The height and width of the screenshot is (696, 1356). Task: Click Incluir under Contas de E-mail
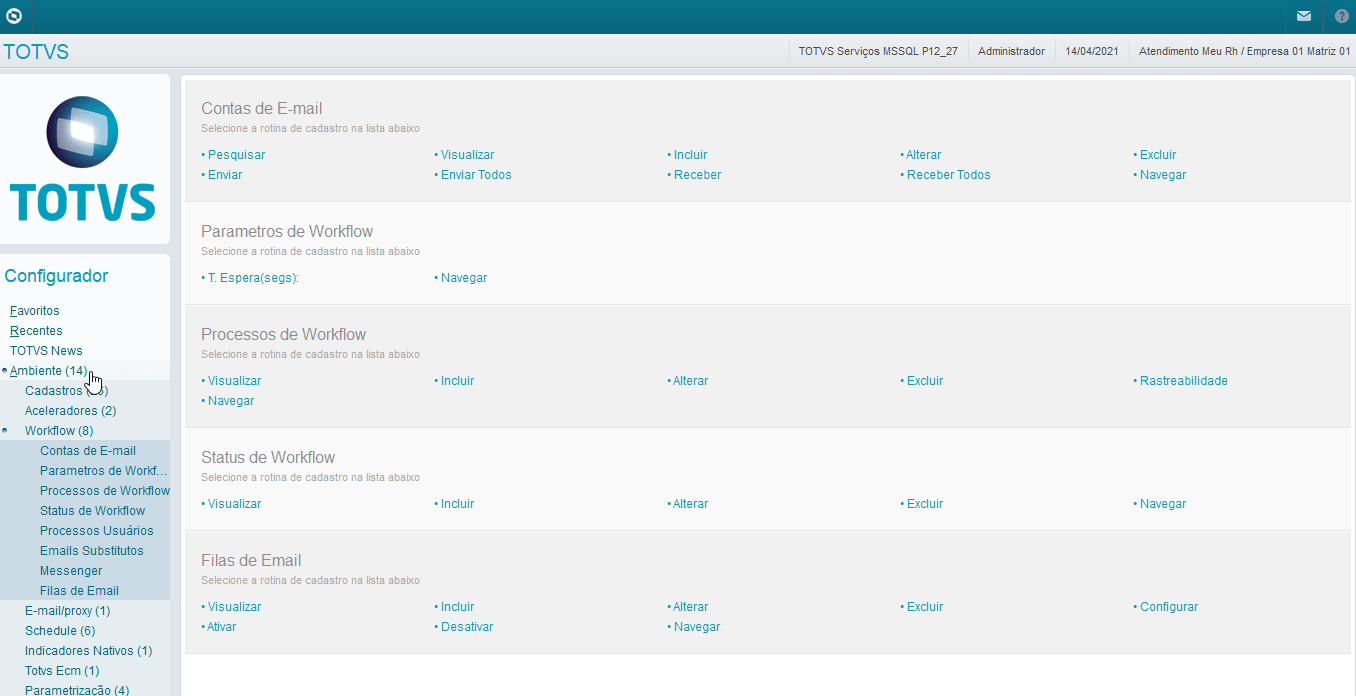coord(690,155)
